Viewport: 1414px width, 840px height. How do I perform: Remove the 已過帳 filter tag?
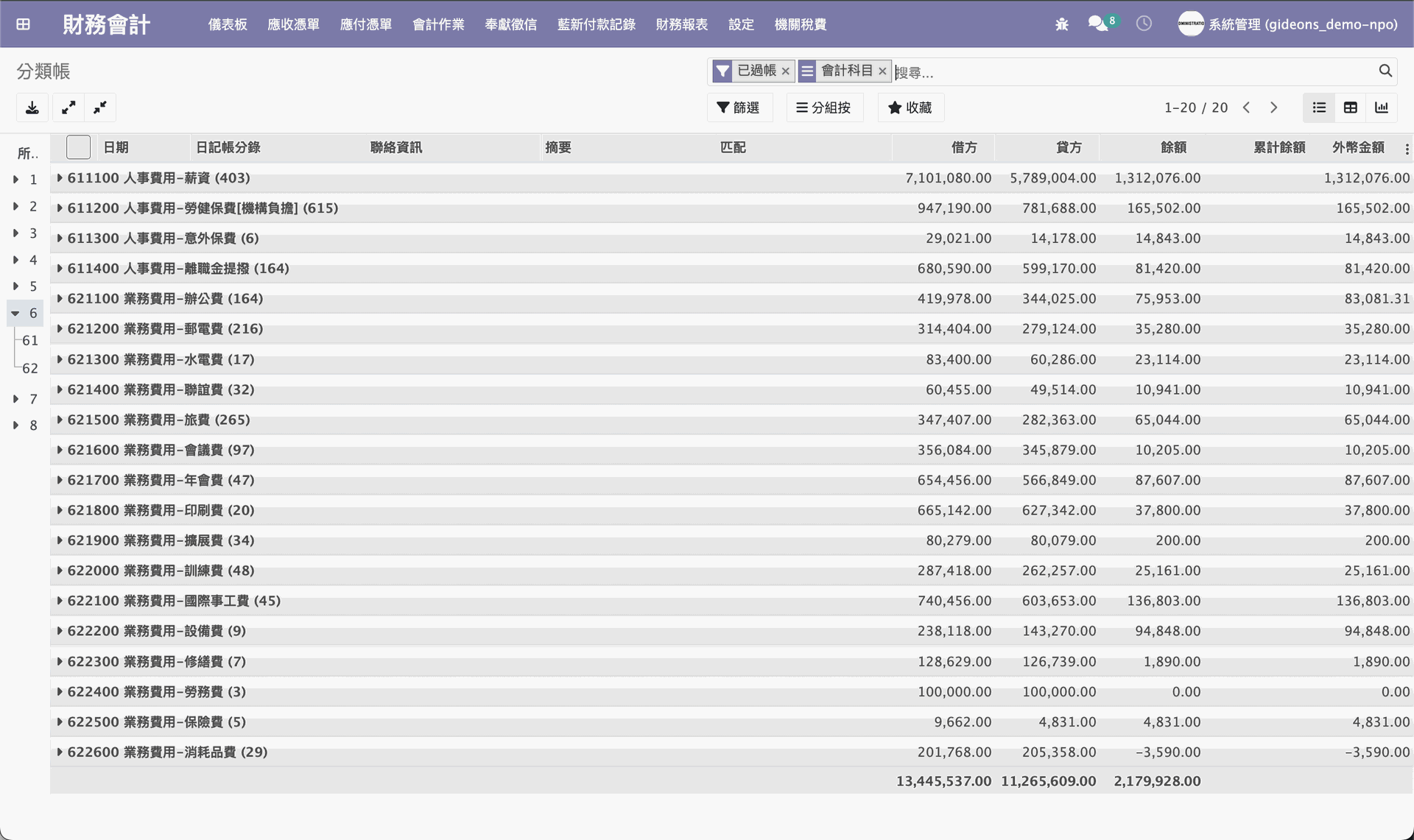786,71
